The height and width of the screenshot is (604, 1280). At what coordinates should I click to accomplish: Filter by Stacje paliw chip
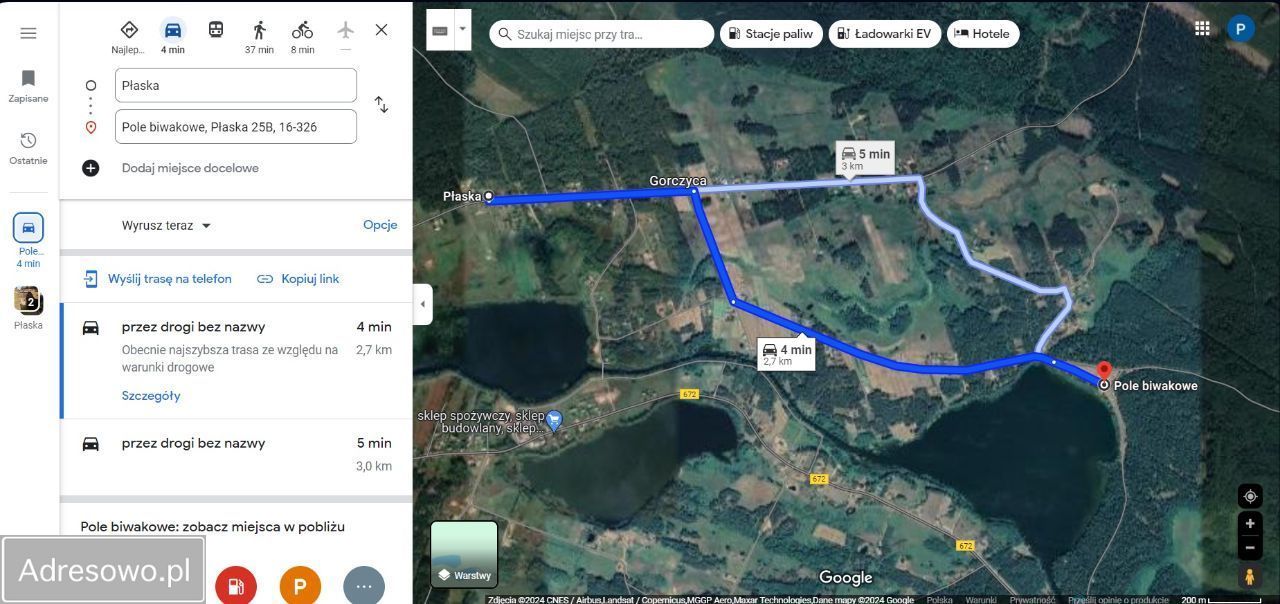click(771, 33)
